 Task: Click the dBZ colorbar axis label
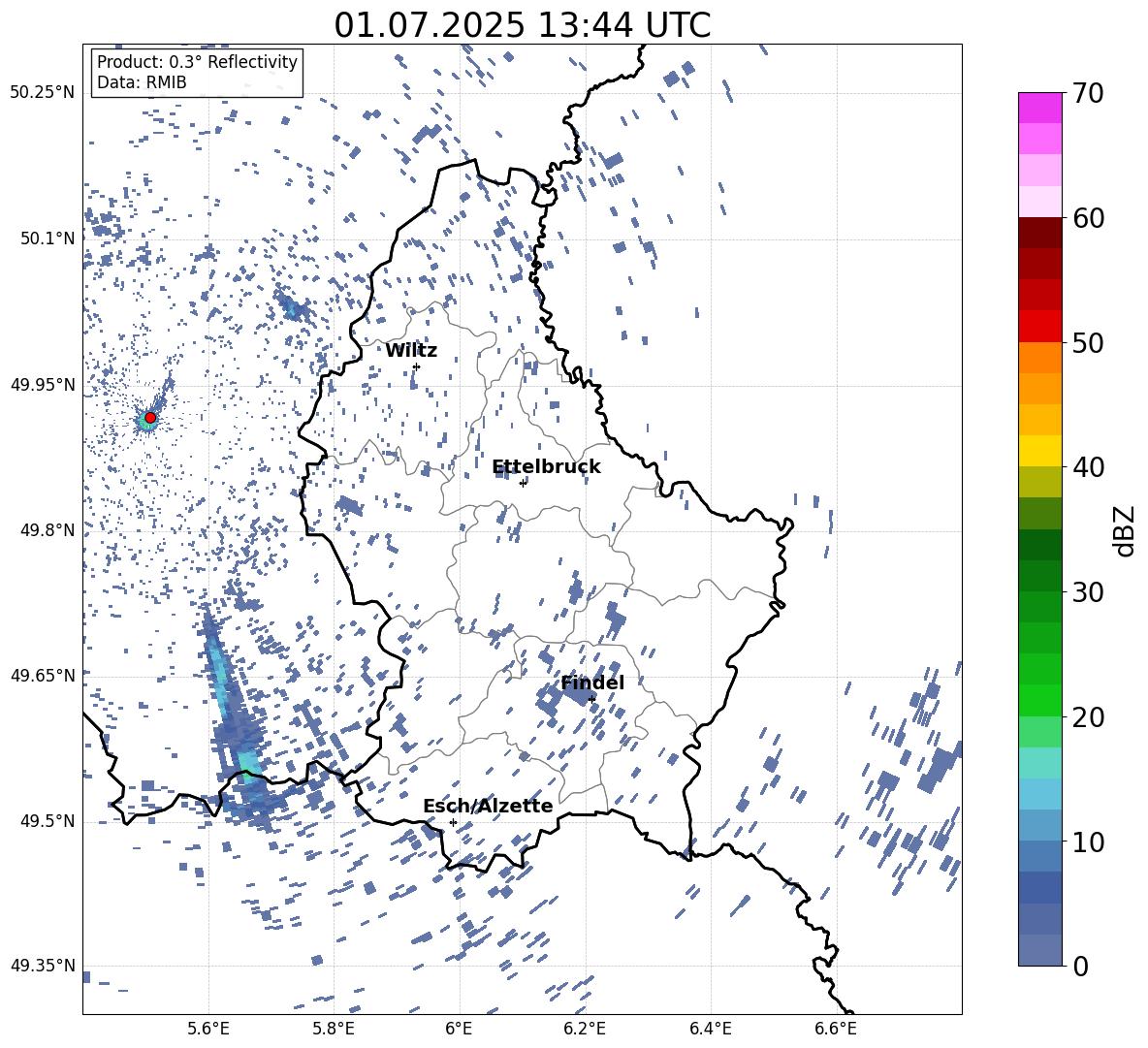(x=1126, y=530)
